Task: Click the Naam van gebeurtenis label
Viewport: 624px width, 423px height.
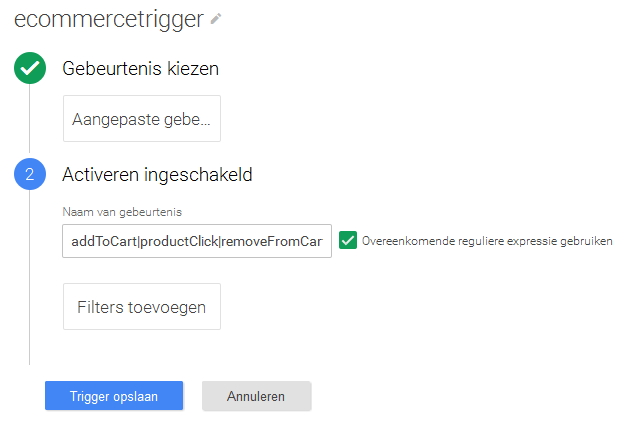Action: click(x=122, y=212)
